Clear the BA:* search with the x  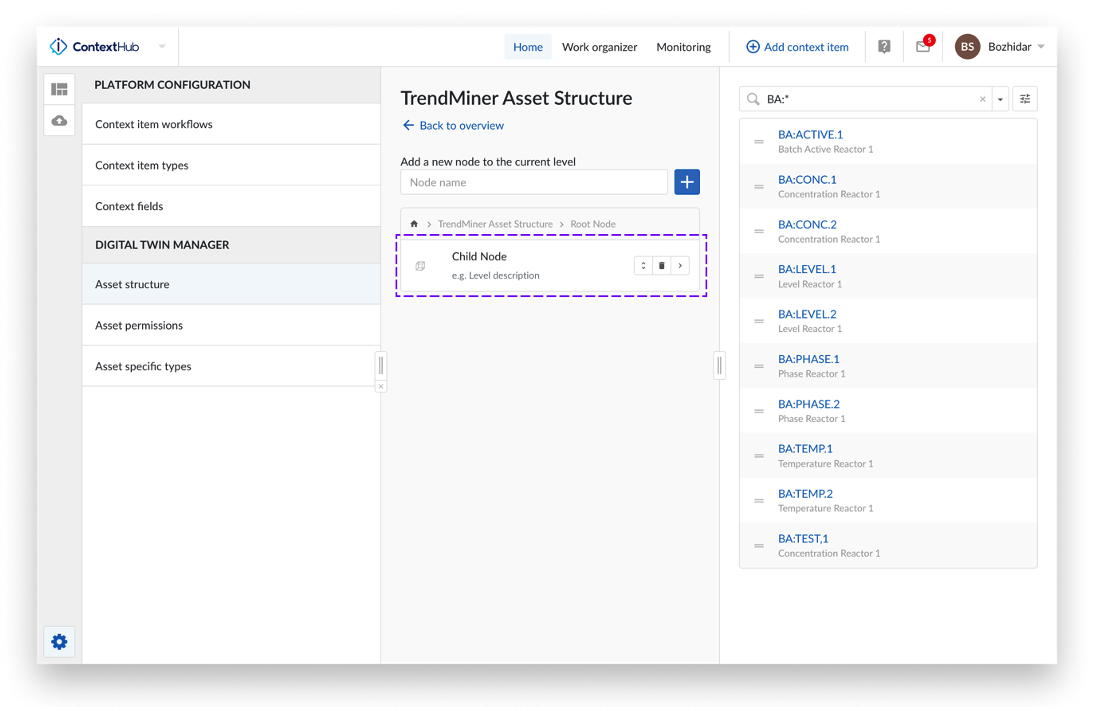coord(982,99)
